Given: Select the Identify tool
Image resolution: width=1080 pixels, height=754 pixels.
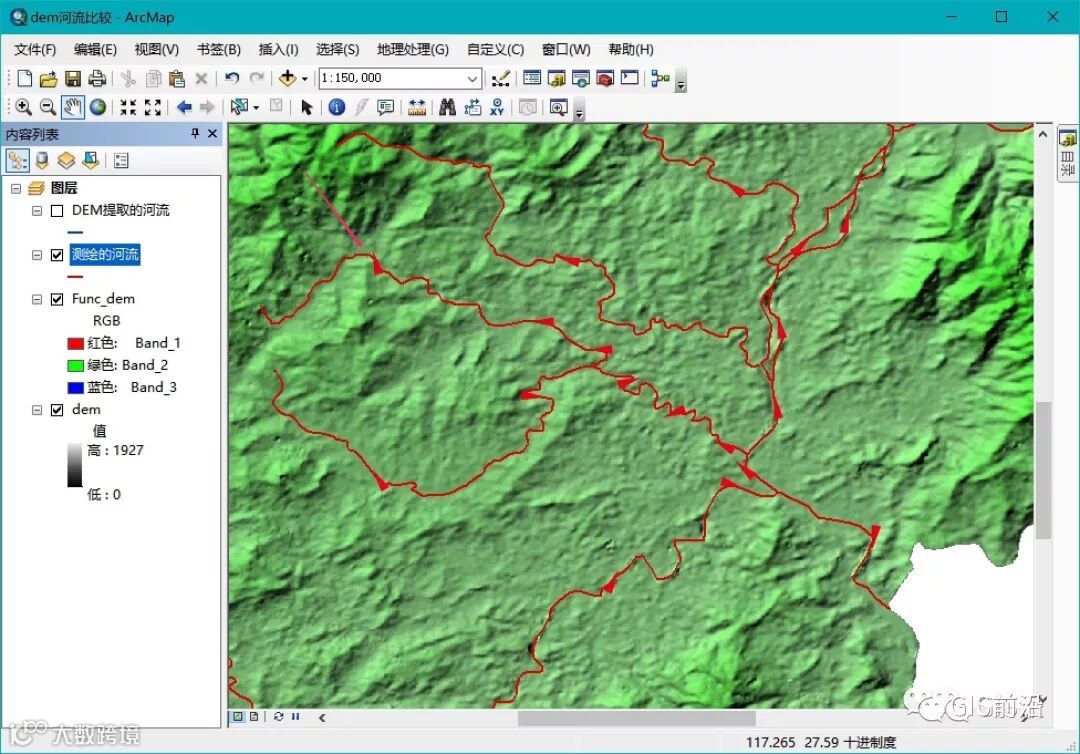Looking at the screenshot, I should pos(337,107).
